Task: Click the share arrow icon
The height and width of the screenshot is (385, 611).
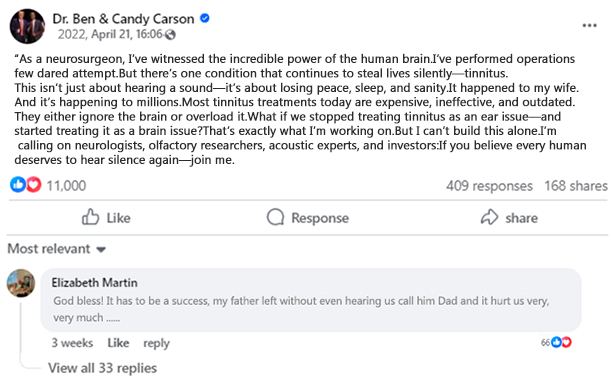Action: coord(489,217)
